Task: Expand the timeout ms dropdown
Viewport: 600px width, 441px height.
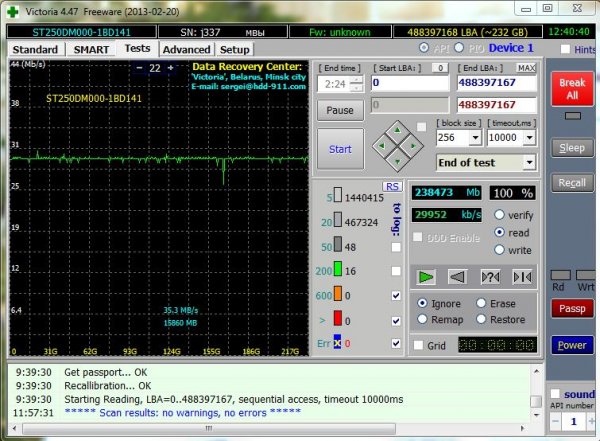Action: [530, 137]
